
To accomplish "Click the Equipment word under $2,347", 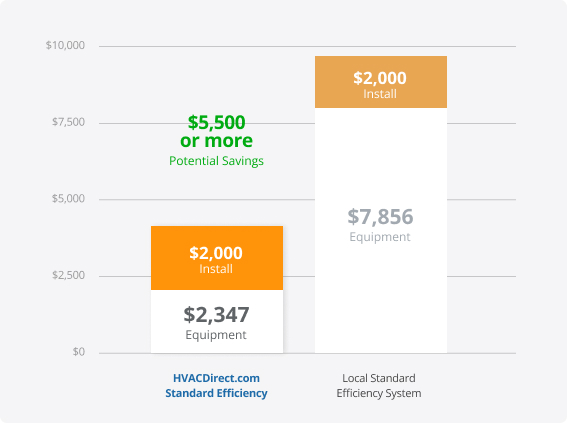I will [x=216, y=335].
